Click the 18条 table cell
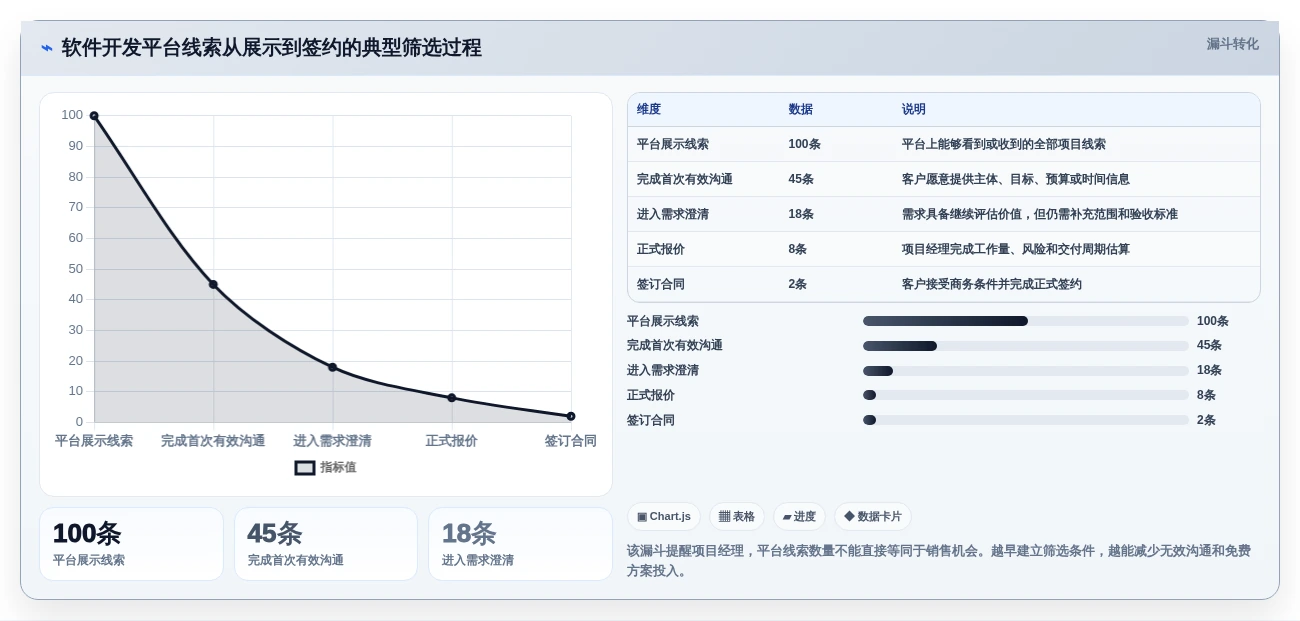 [x=801, y=214]
